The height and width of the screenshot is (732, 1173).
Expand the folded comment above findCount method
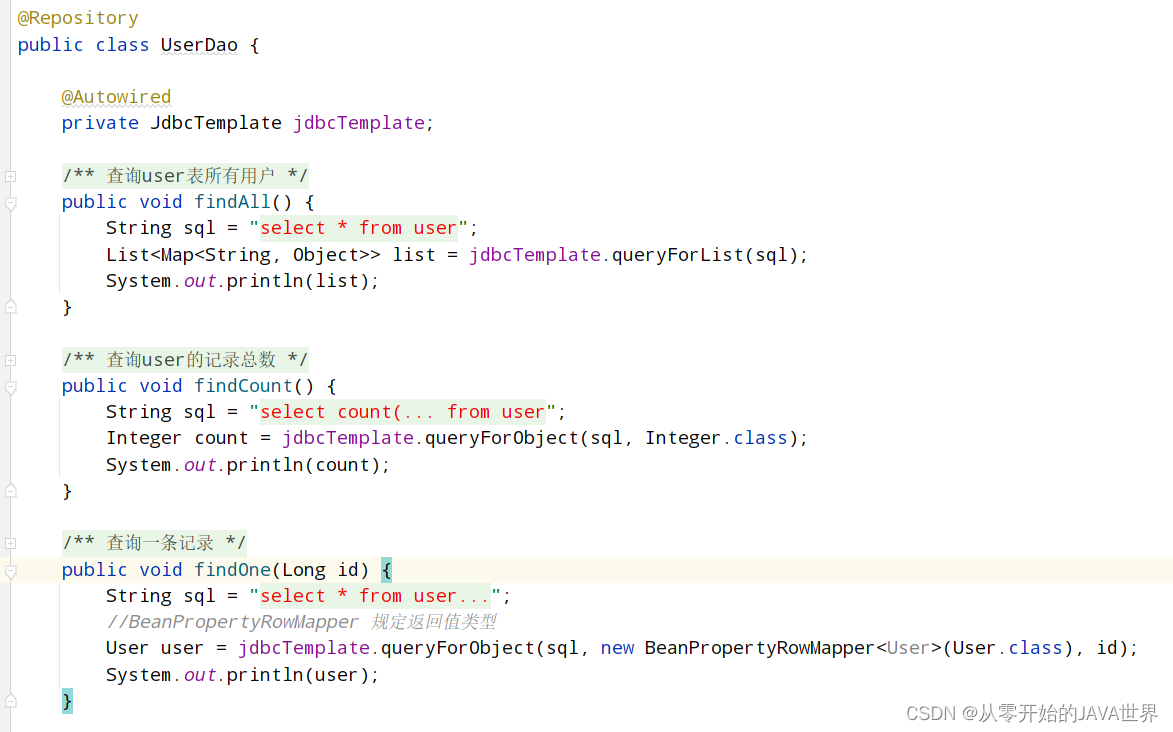click(x=10, y=360)
